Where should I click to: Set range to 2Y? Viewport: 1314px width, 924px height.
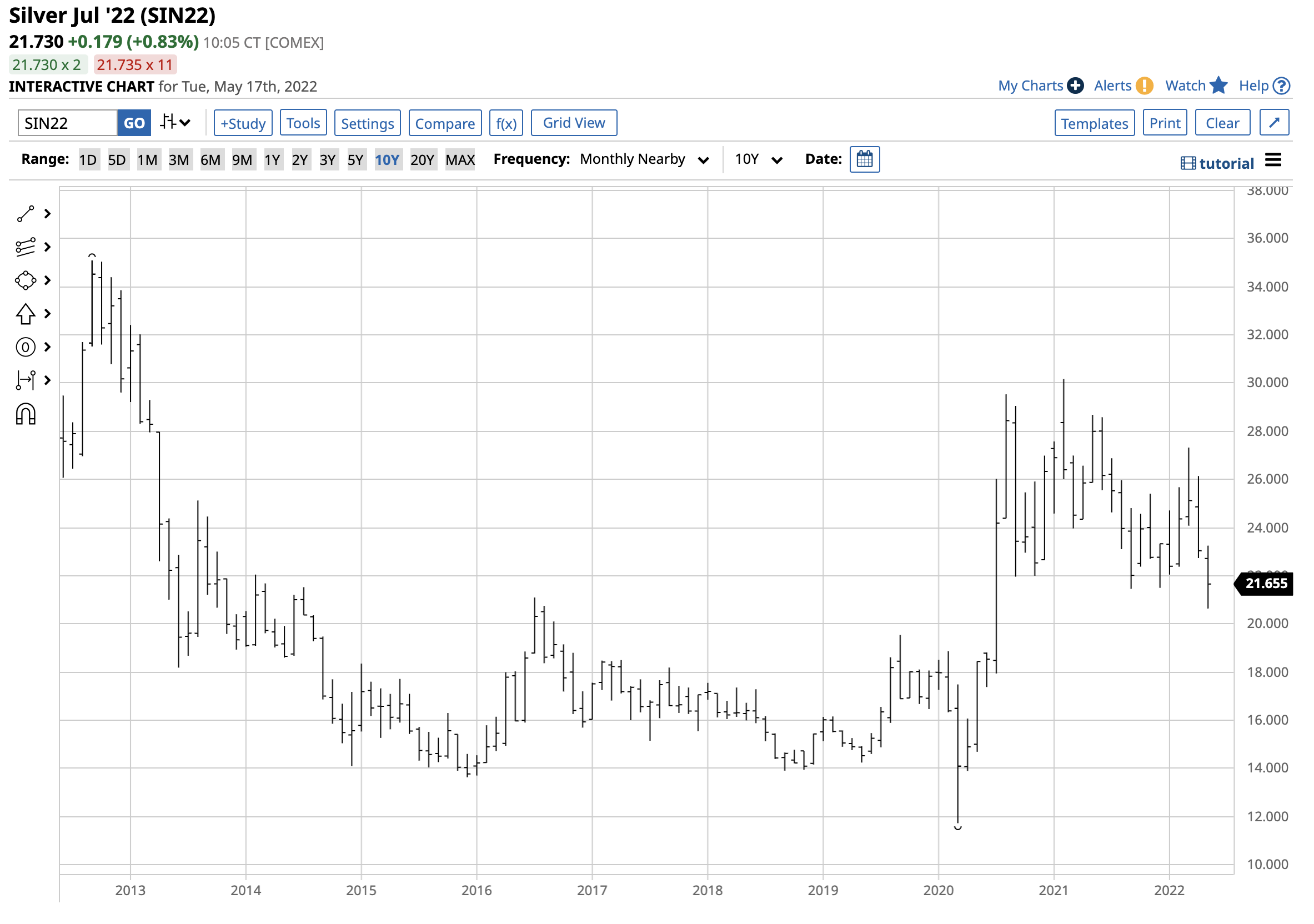tap(300, 159)
